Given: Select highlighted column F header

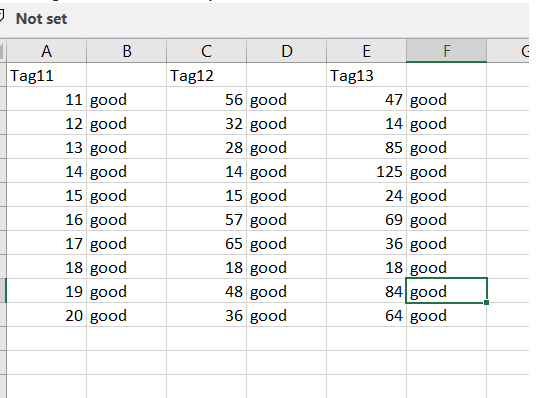Looking at the screenshot, I should [446, 51].
